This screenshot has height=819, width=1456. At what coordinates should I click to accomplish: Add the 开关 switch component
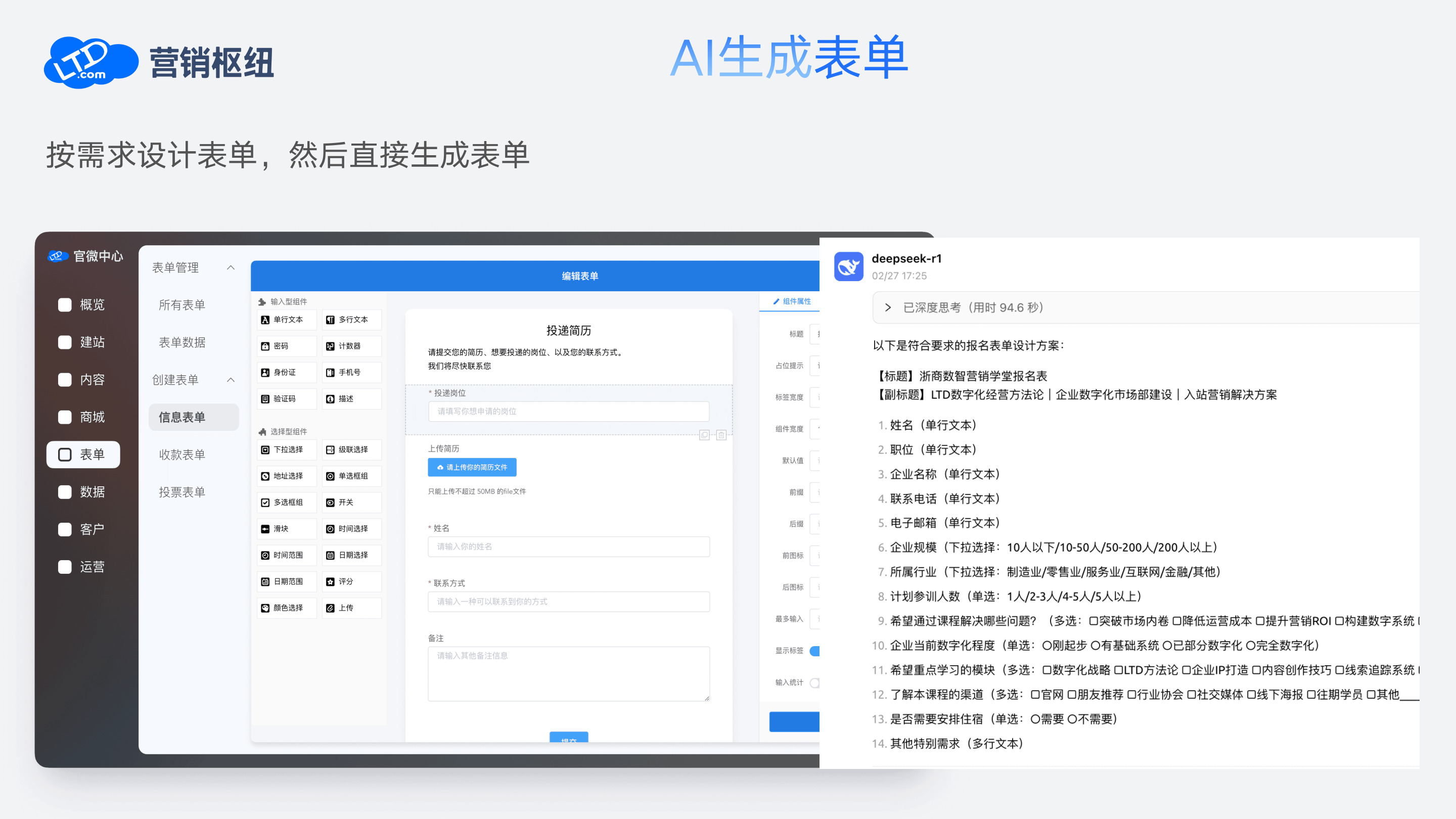(351, 503)
